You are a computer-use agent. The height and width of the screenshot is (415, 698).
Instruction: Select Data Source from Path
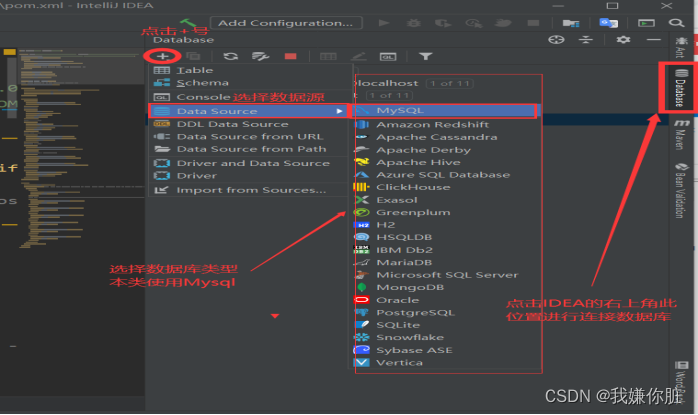click(249, 149)
